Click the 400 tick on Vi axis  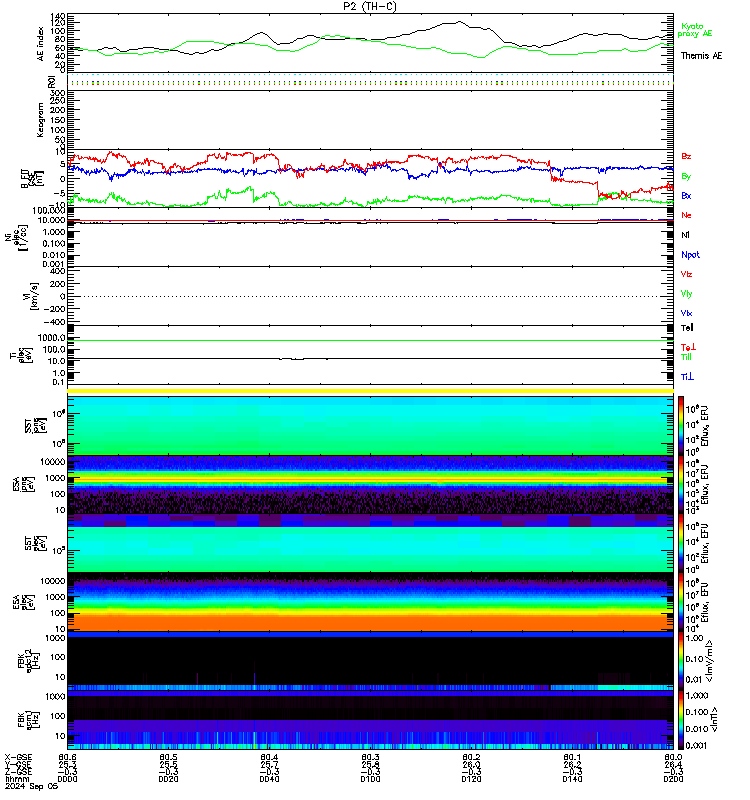click(59, 271)
